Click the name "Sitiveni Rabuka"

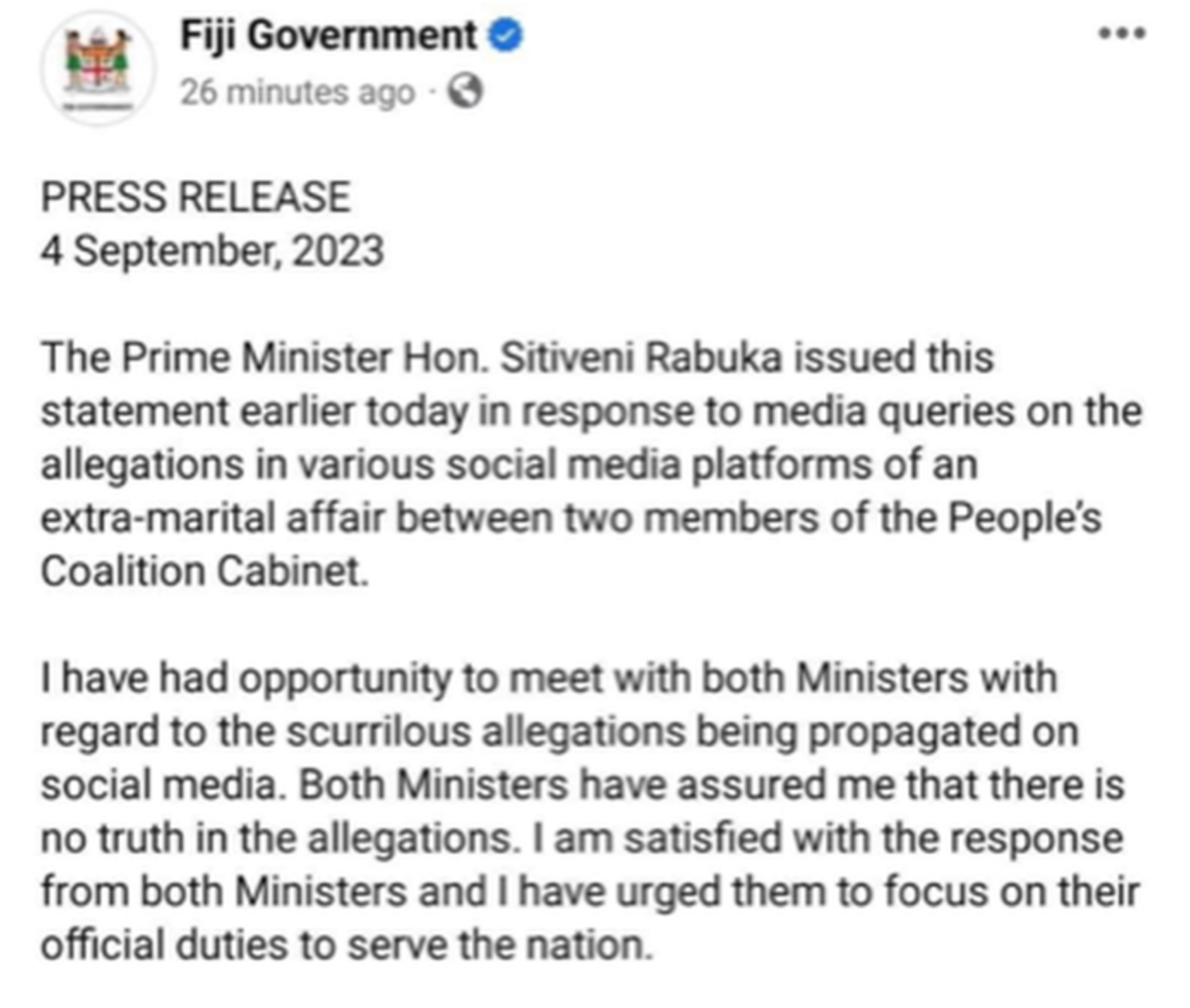[641, 357]
